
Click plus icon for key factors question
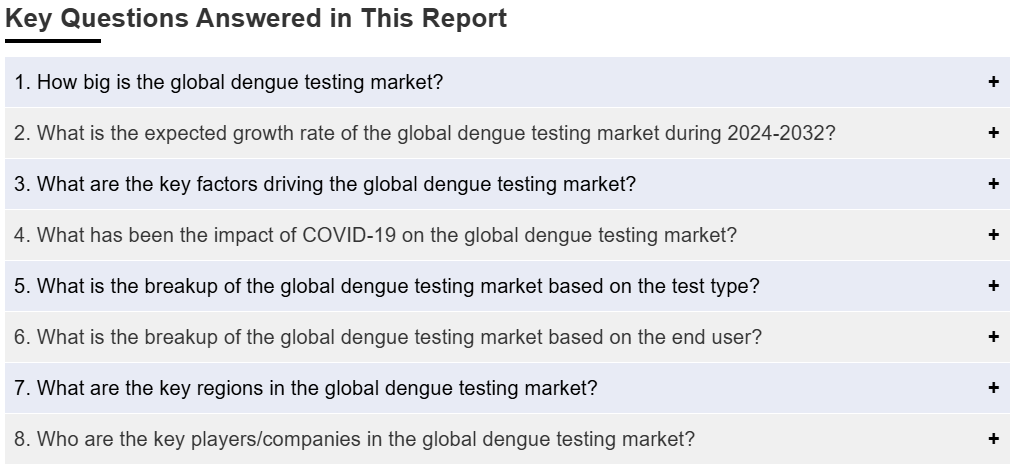tap(993, 184)
